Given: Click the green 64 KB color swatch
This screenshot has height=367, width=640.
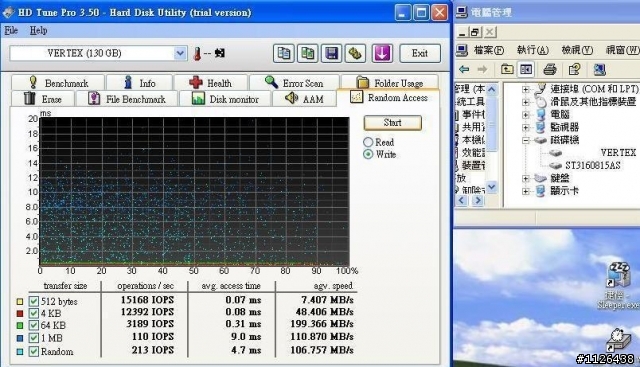Looking at the screenshot, I should click(x=20, y=325).
